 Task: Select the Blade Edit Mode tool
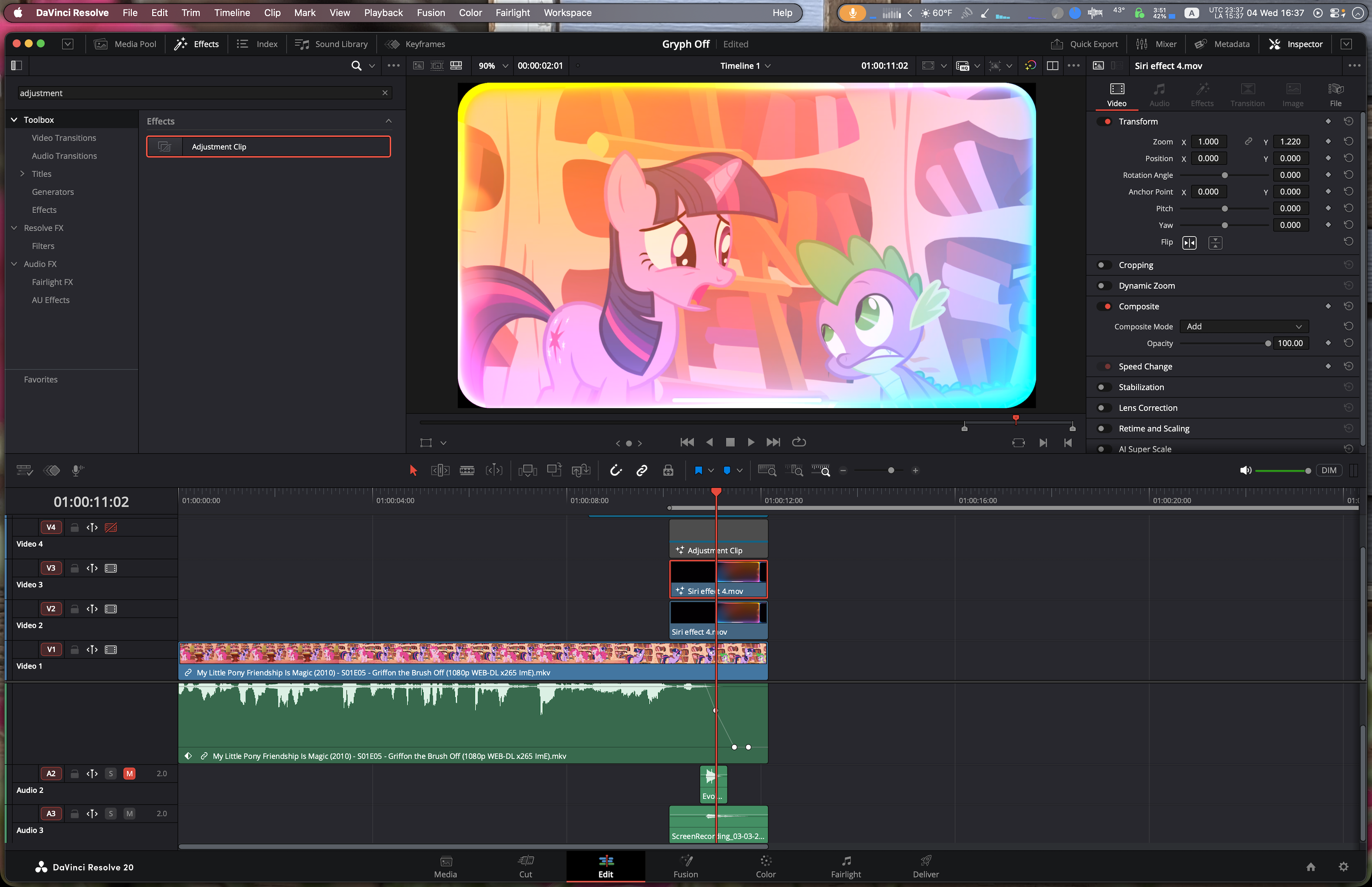(467, 471)
